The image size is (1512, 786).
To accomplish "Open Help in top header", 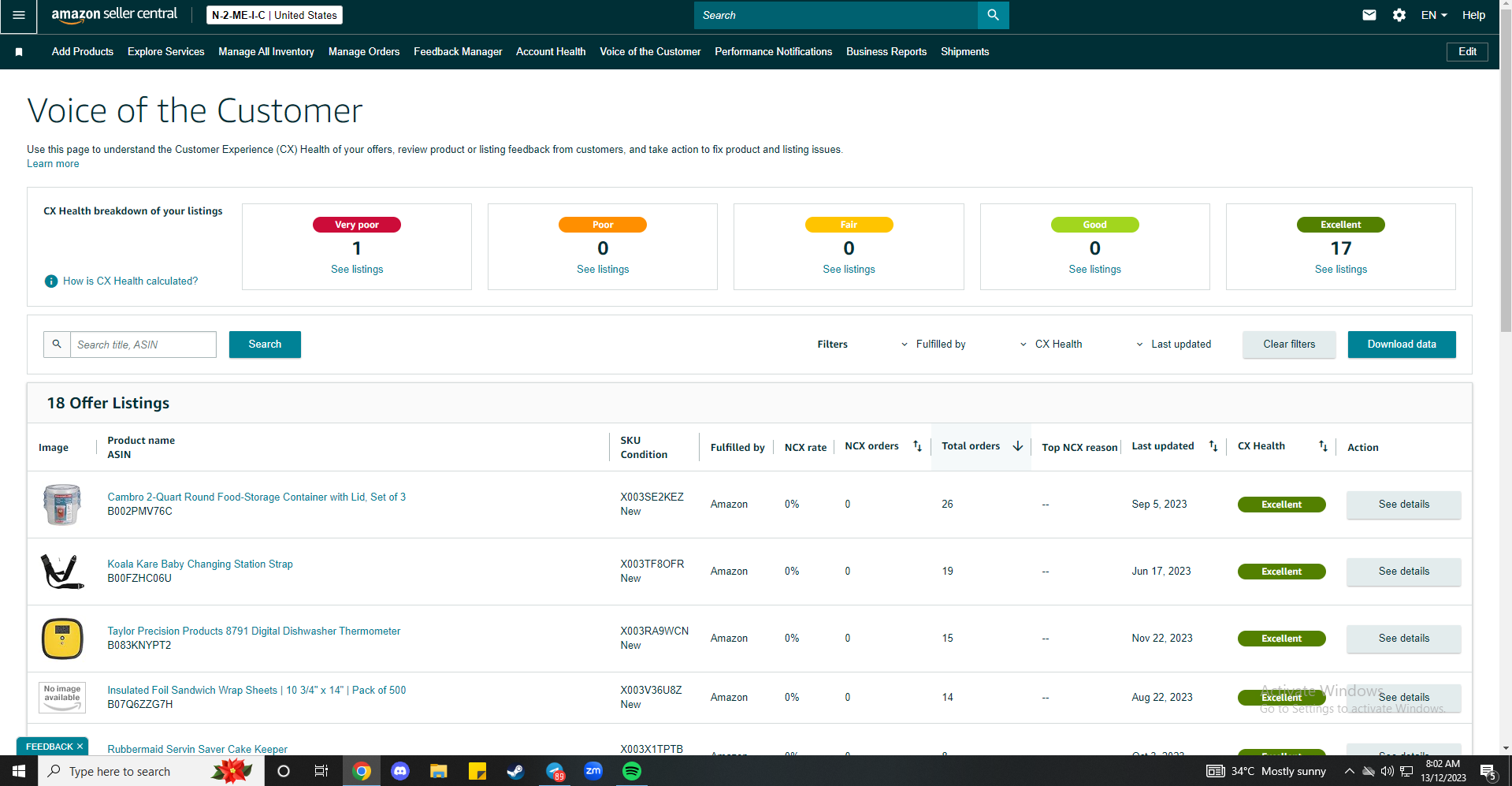I will click(x=1473, y=15).
